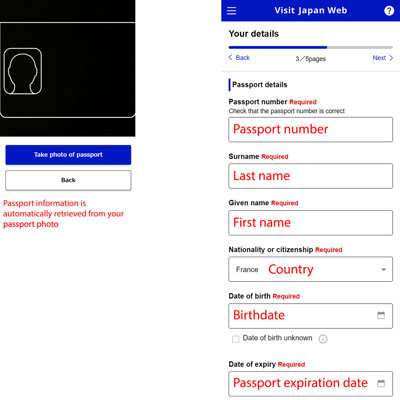This screenshot has height=400, width=400.
Task: Click Check that the passport number is correct
Action: (x=287, y=111)
